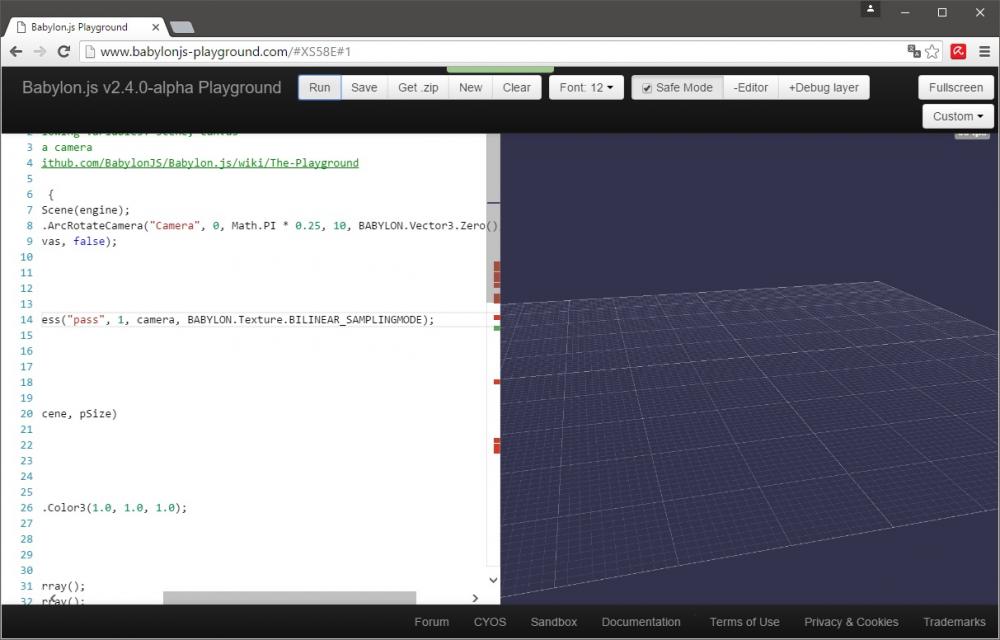The image size is (1000, 640).
Task: Open the Documentation footer menu item
Action: [641, 622]
